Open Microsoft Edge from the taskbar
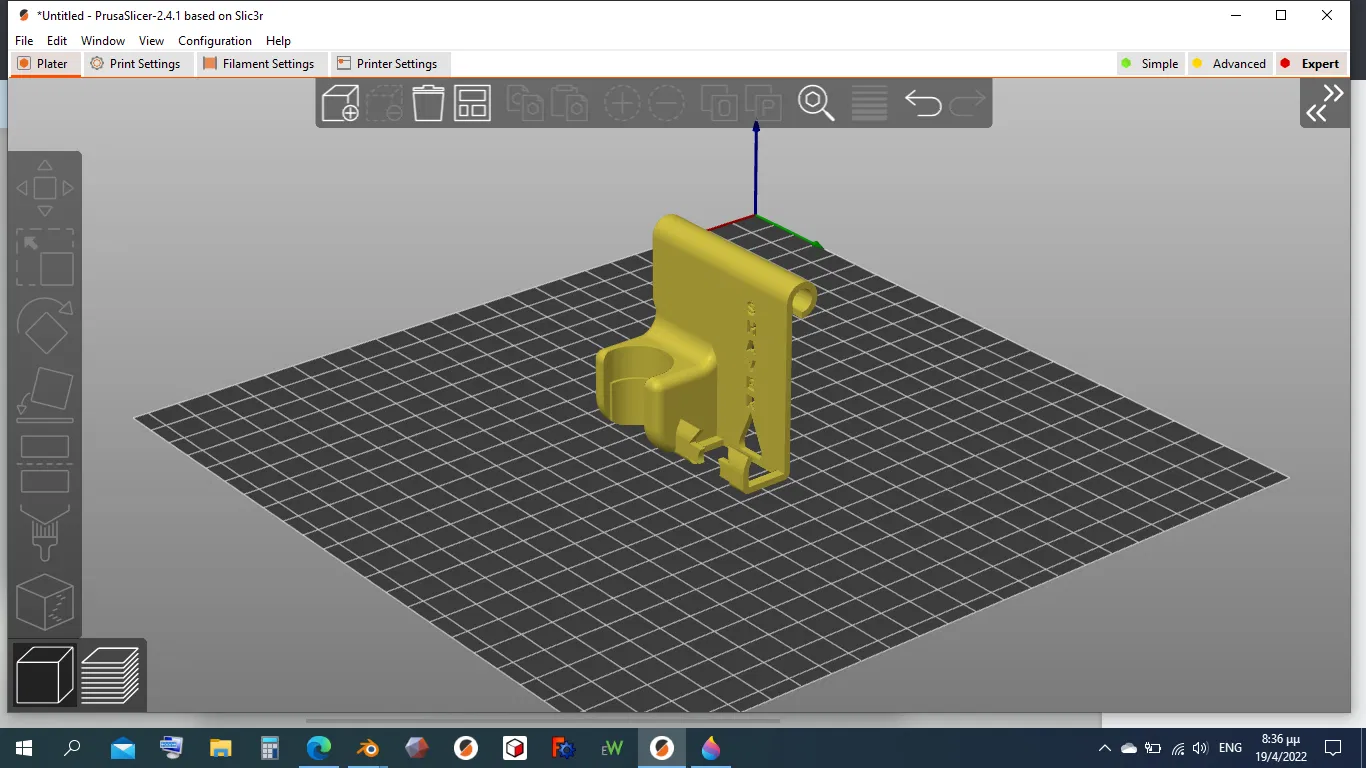The width and height of the screenshot is (1366, 768). pos(319,748)
